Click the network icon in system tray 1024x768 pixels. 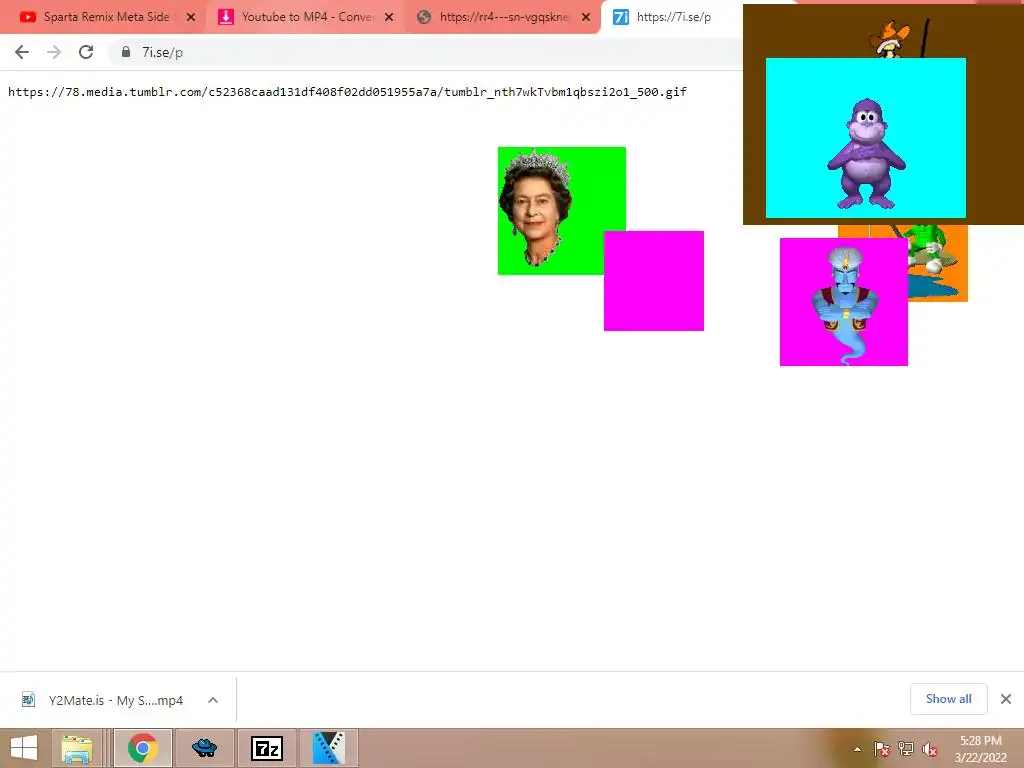point(906,749)
